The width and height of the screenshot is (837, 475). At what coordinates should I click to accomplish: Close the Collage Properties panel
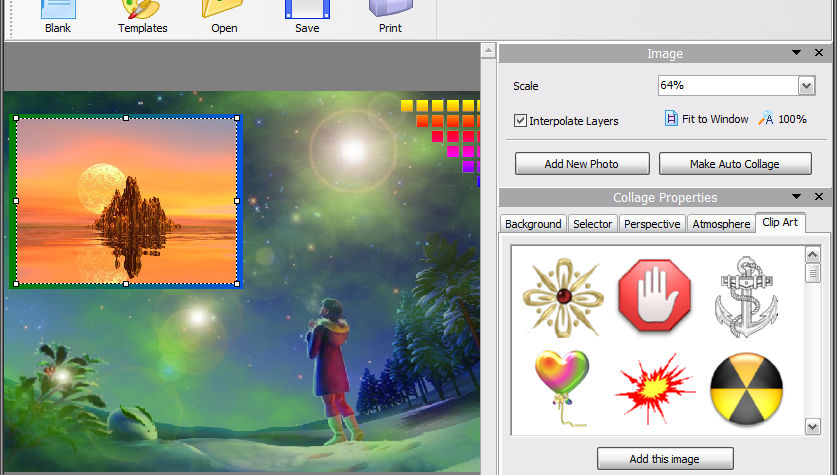click(819, 196)
